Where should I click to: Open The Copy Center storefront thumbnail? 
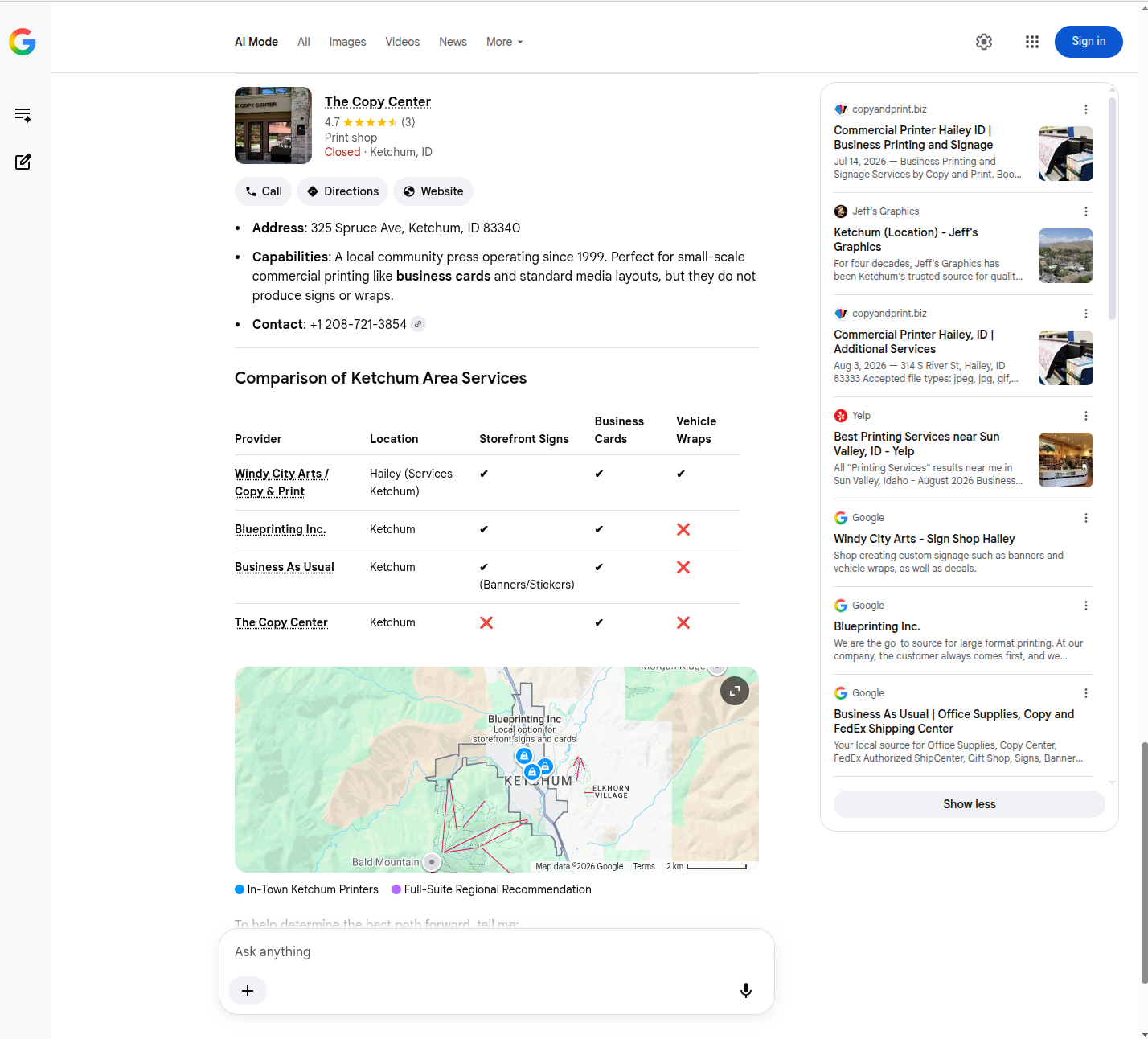[273, 125]
